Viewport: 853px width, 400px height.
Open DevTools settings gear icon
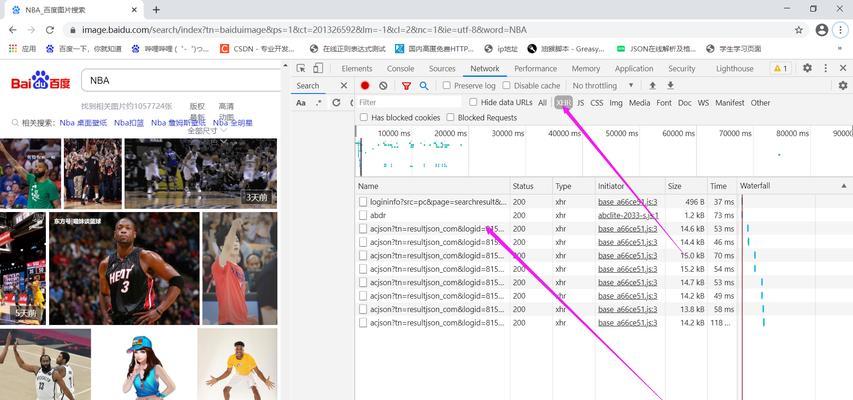tap(807, 69)
